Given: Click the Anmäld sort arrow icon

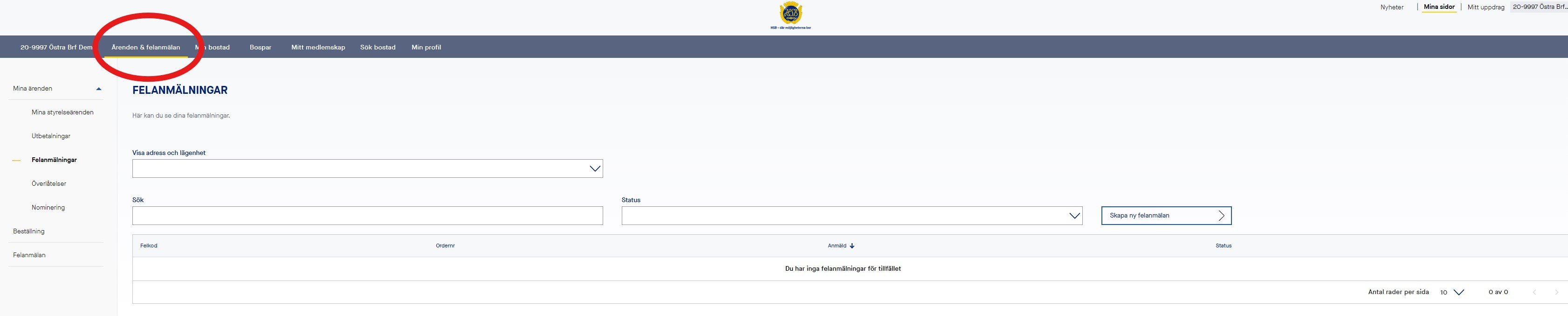Looking at the screenshot, I should 852,246.
